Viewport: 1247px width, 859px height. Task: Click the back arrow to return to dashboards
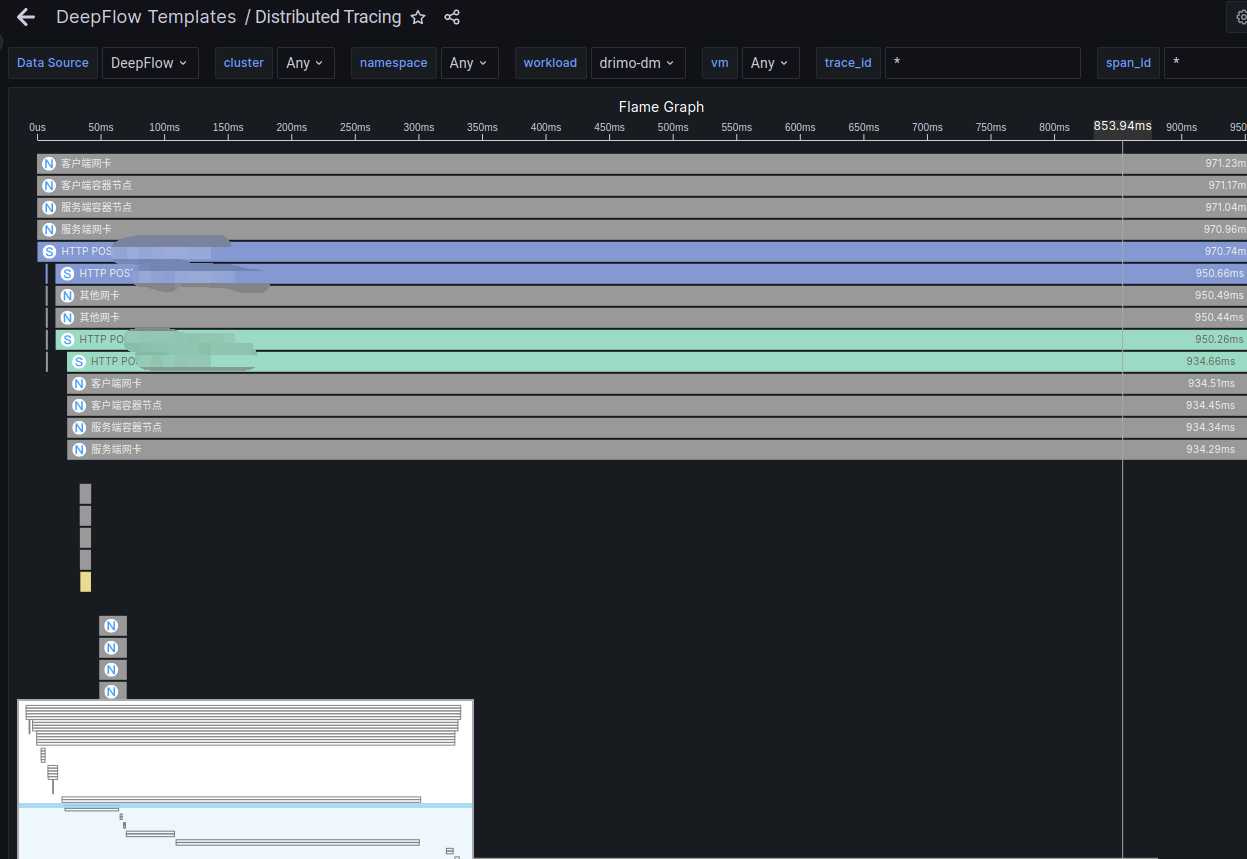(x=25, y=16)
